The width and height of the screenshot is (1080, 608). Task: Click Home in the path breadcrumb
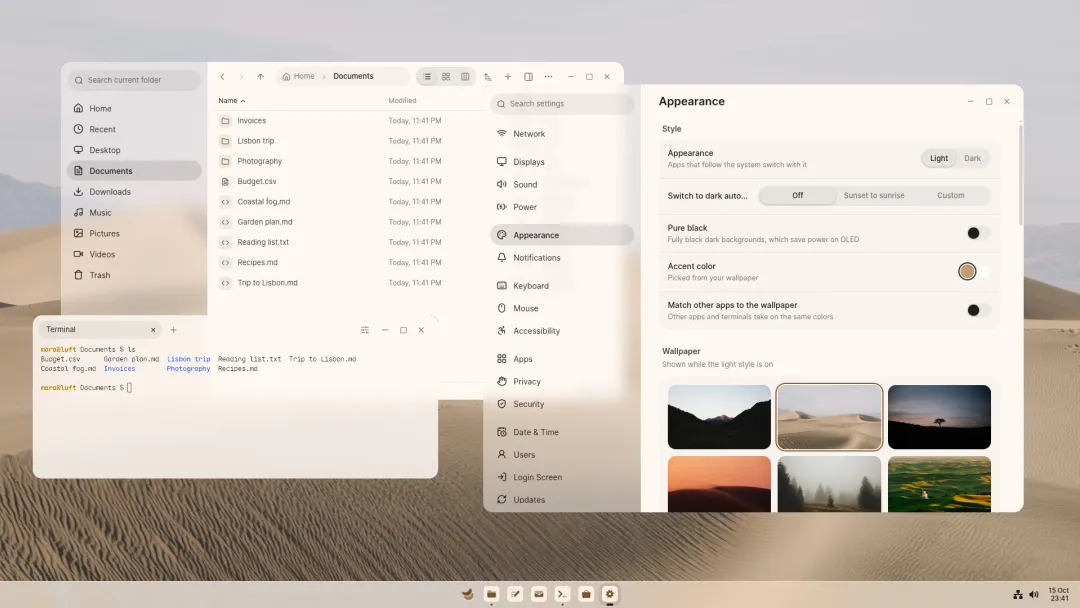[x=304, y=76]
